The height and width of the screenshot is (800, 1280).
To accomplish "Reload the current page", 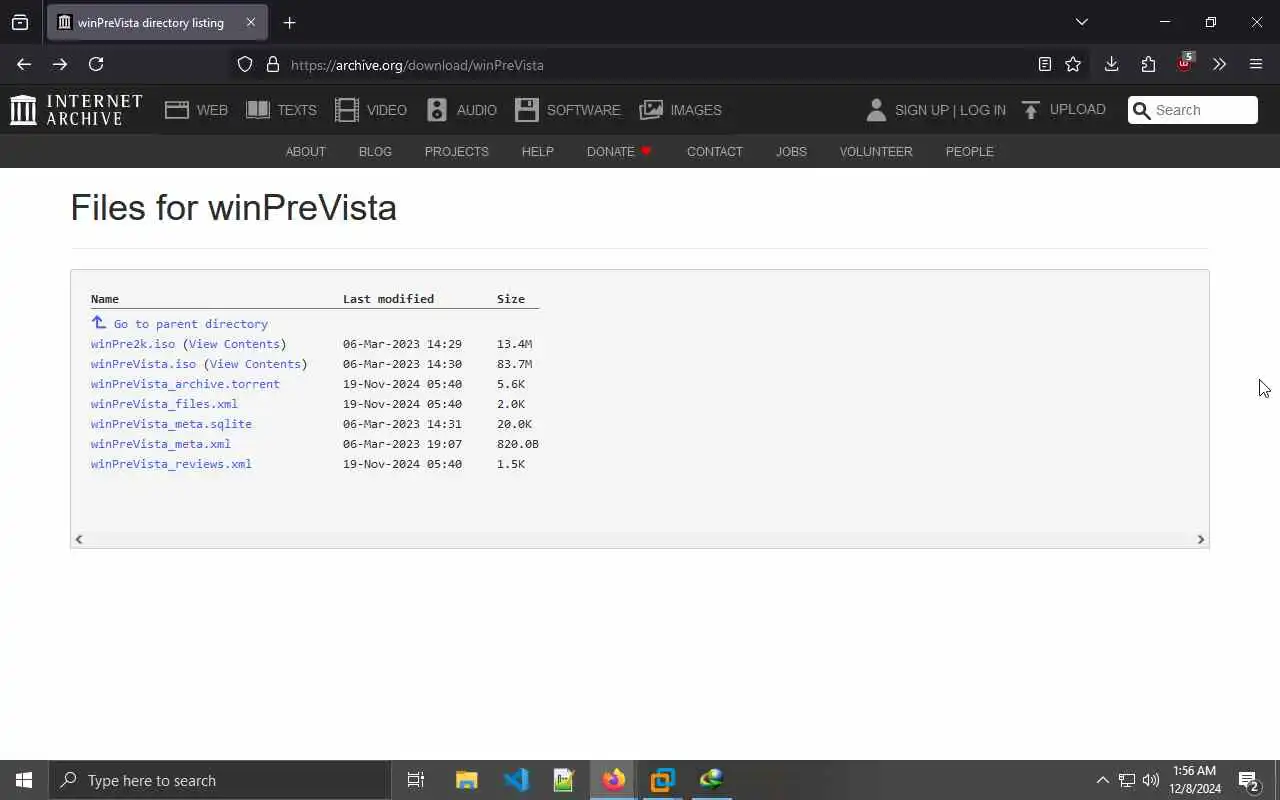I will 96,64.
